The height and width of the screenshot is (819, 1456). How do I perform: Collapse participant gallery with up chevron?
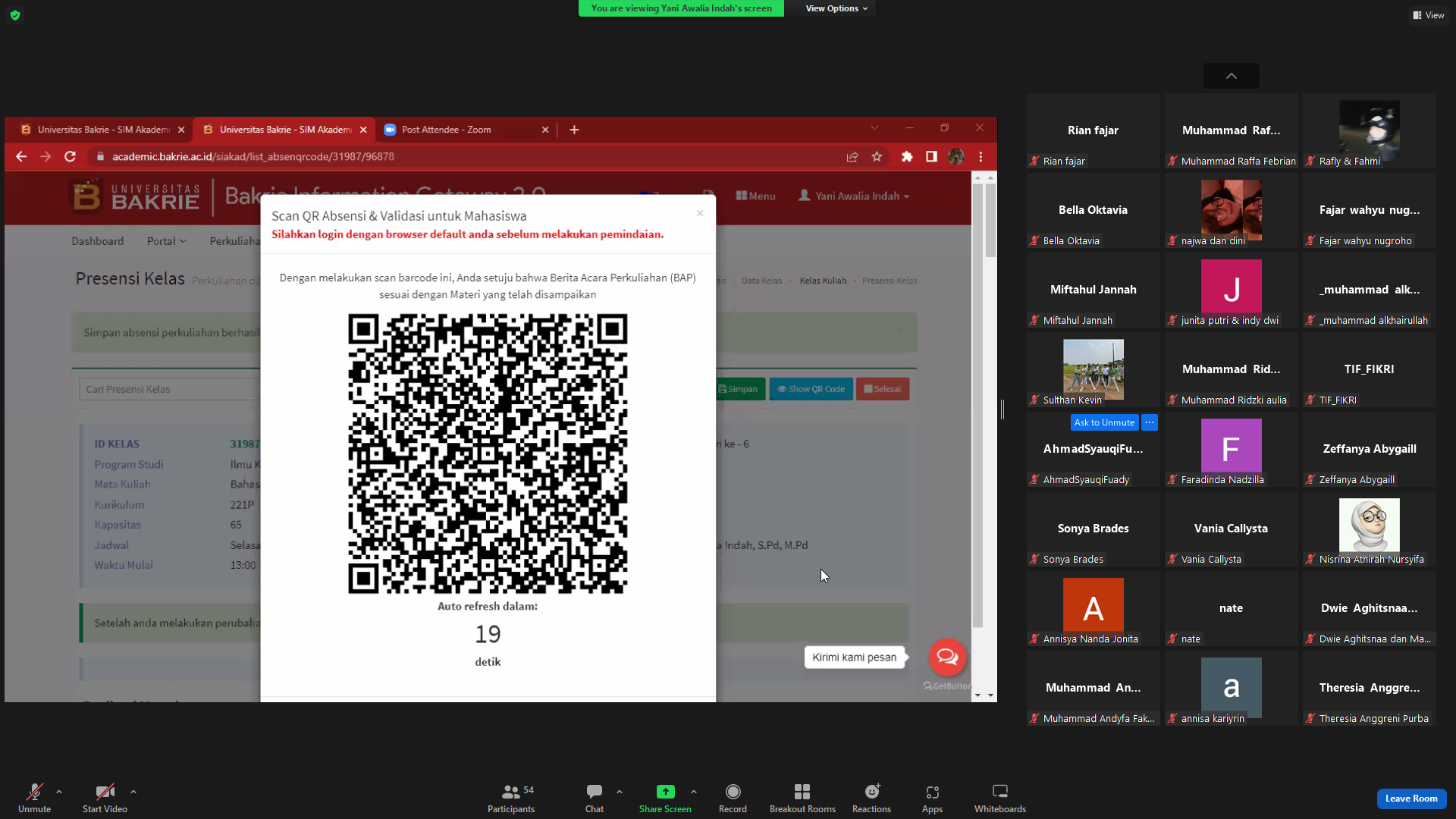coord(1232,76)
